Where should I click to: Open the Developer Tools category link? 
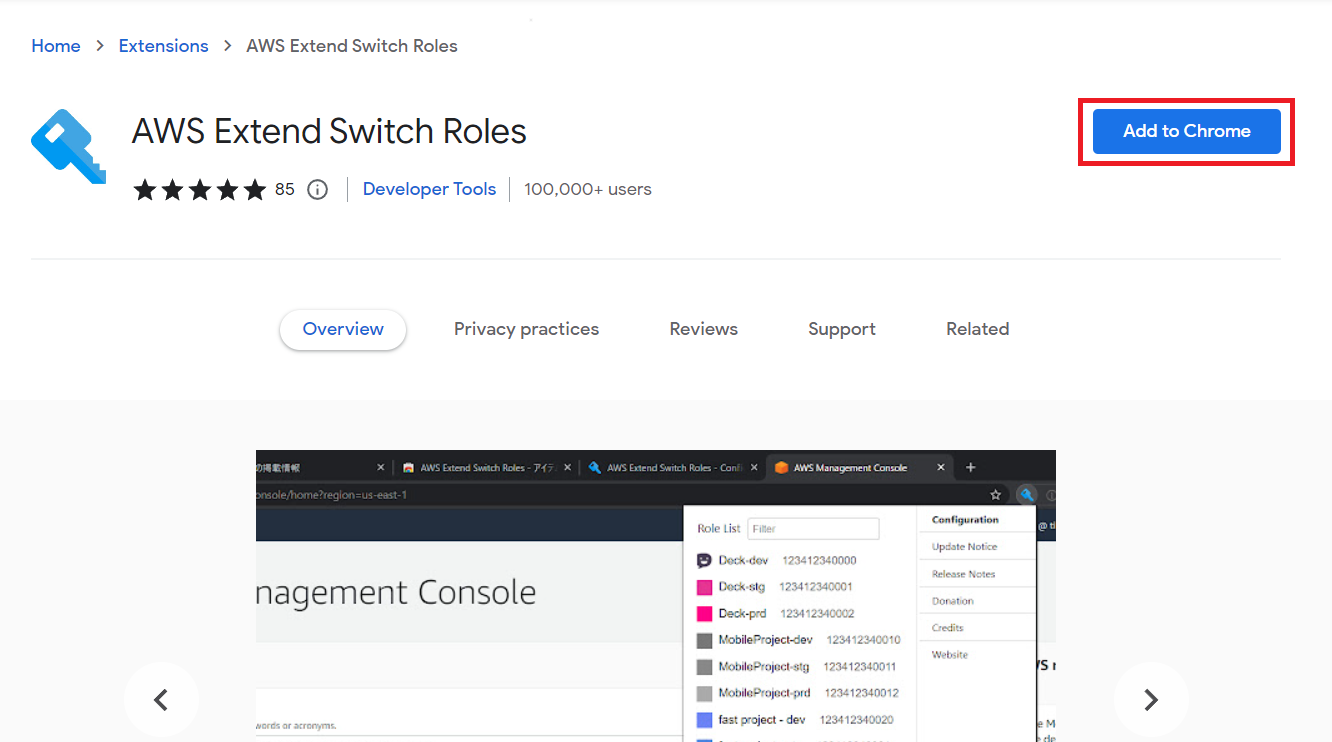[x=429, y=189]
